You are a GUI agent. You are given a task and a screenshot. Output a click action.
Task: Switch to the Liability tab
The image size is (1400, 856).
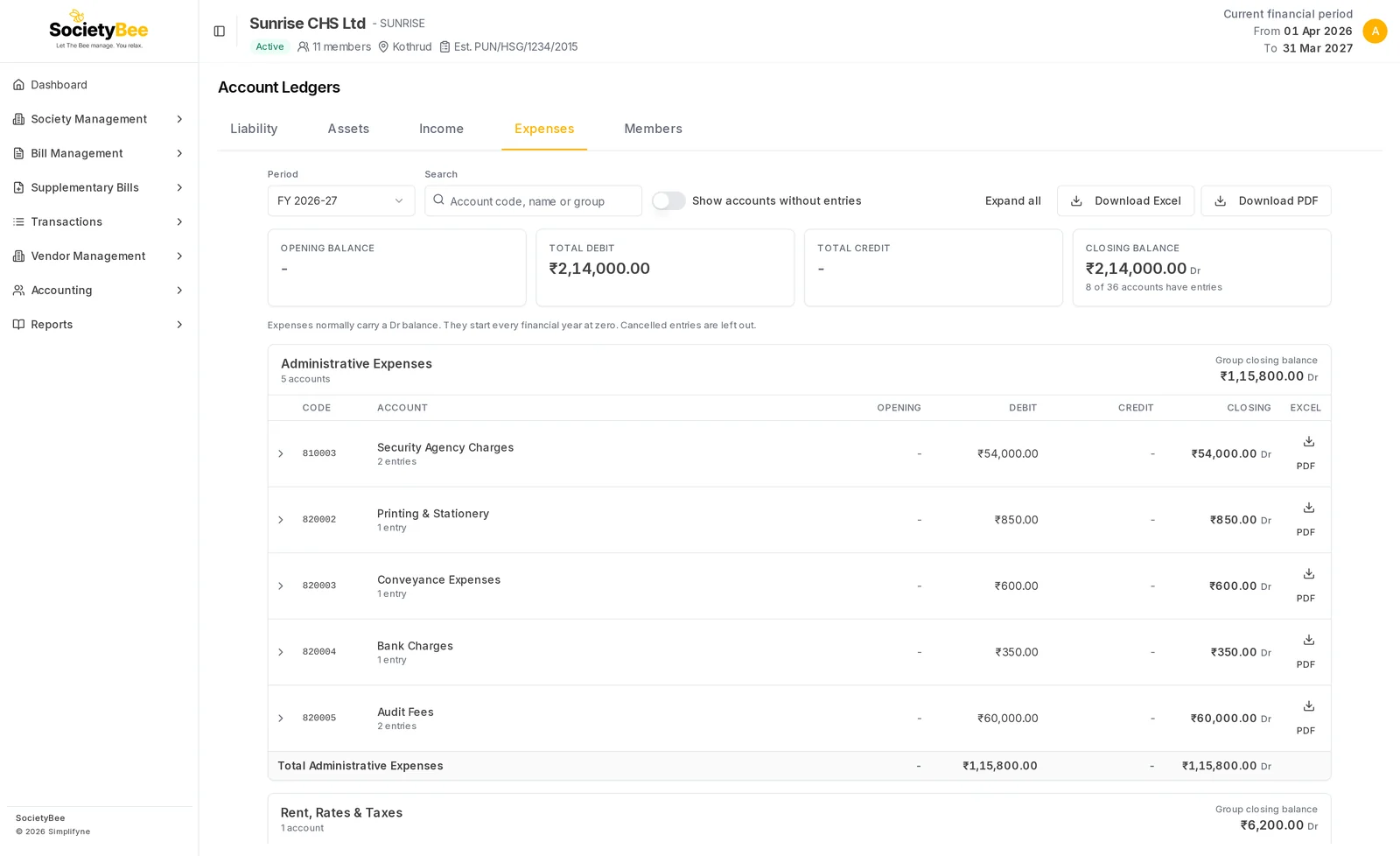pos(254,129)
